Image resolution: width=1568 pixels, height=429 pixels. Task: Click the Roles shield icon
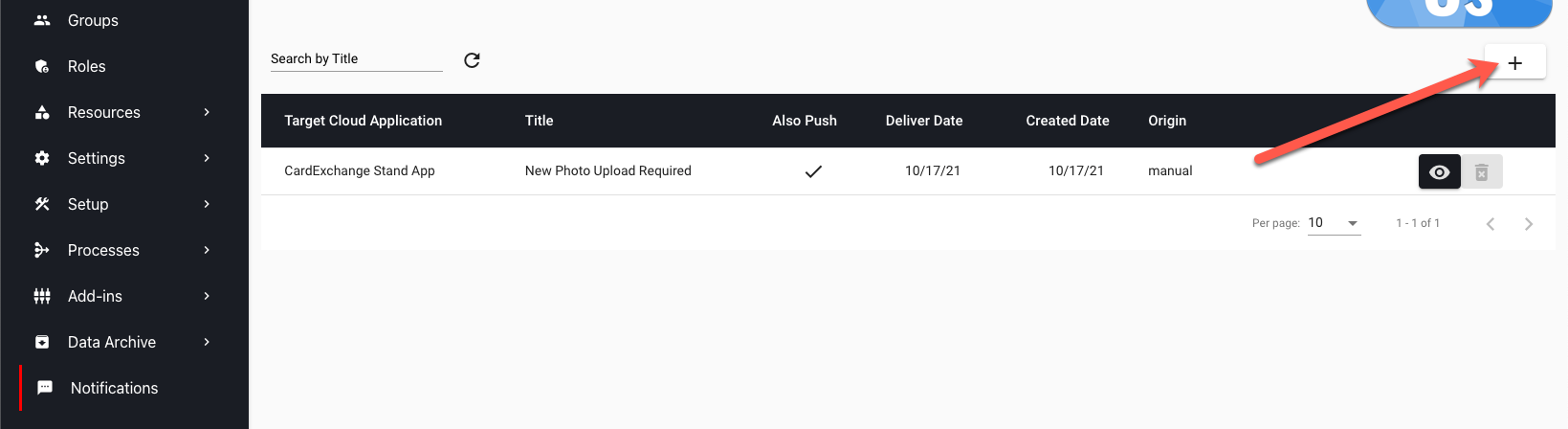(42, 66)
